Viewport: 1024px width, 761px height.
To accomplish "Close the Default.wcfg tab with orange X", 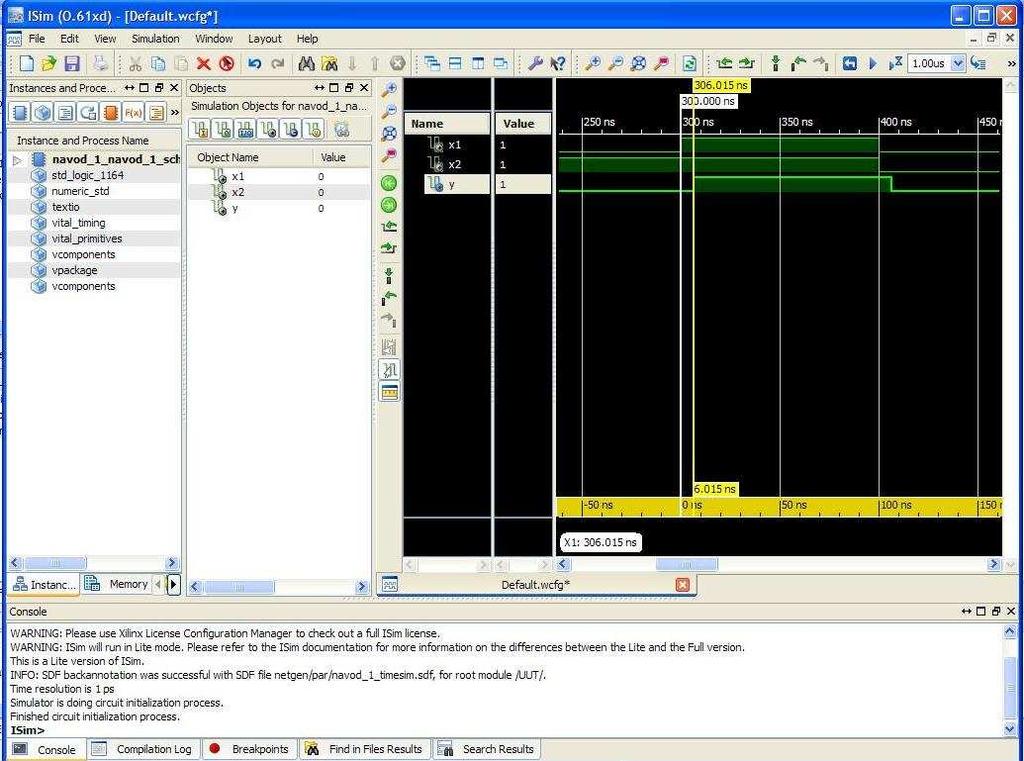I will coord(682,585).
